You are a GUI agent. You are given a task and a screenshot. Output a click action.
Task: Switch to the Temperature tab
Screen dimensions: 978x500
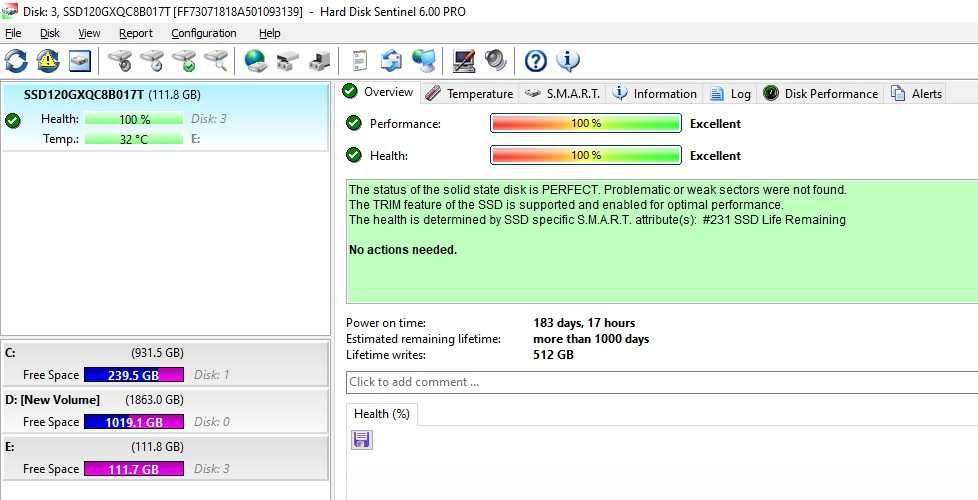(x=469, y=94)
